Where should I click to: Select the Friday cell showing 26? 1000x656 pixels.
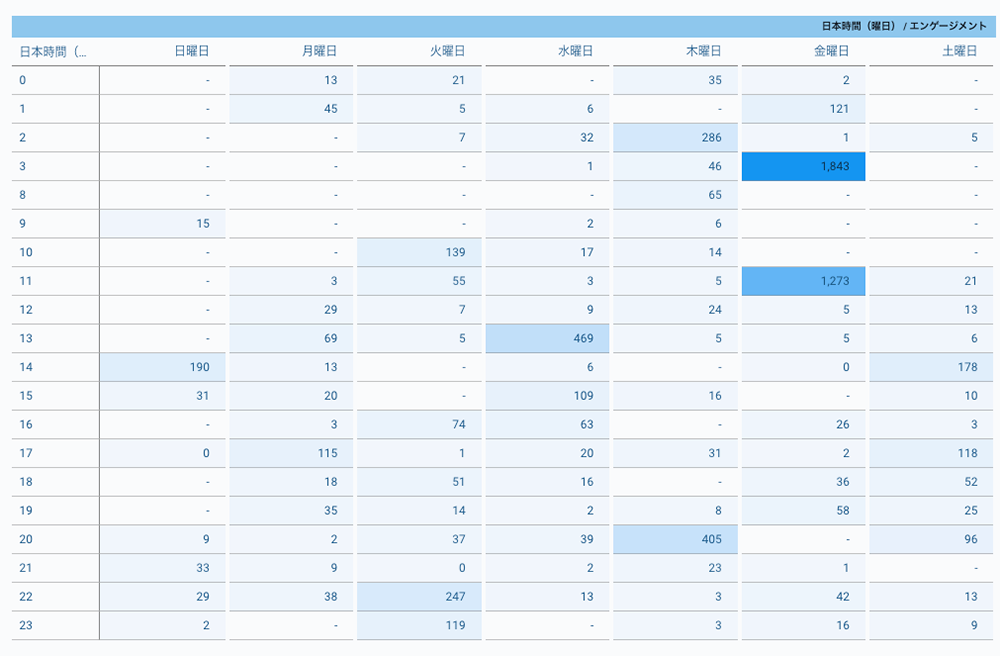tap(804, 425)
